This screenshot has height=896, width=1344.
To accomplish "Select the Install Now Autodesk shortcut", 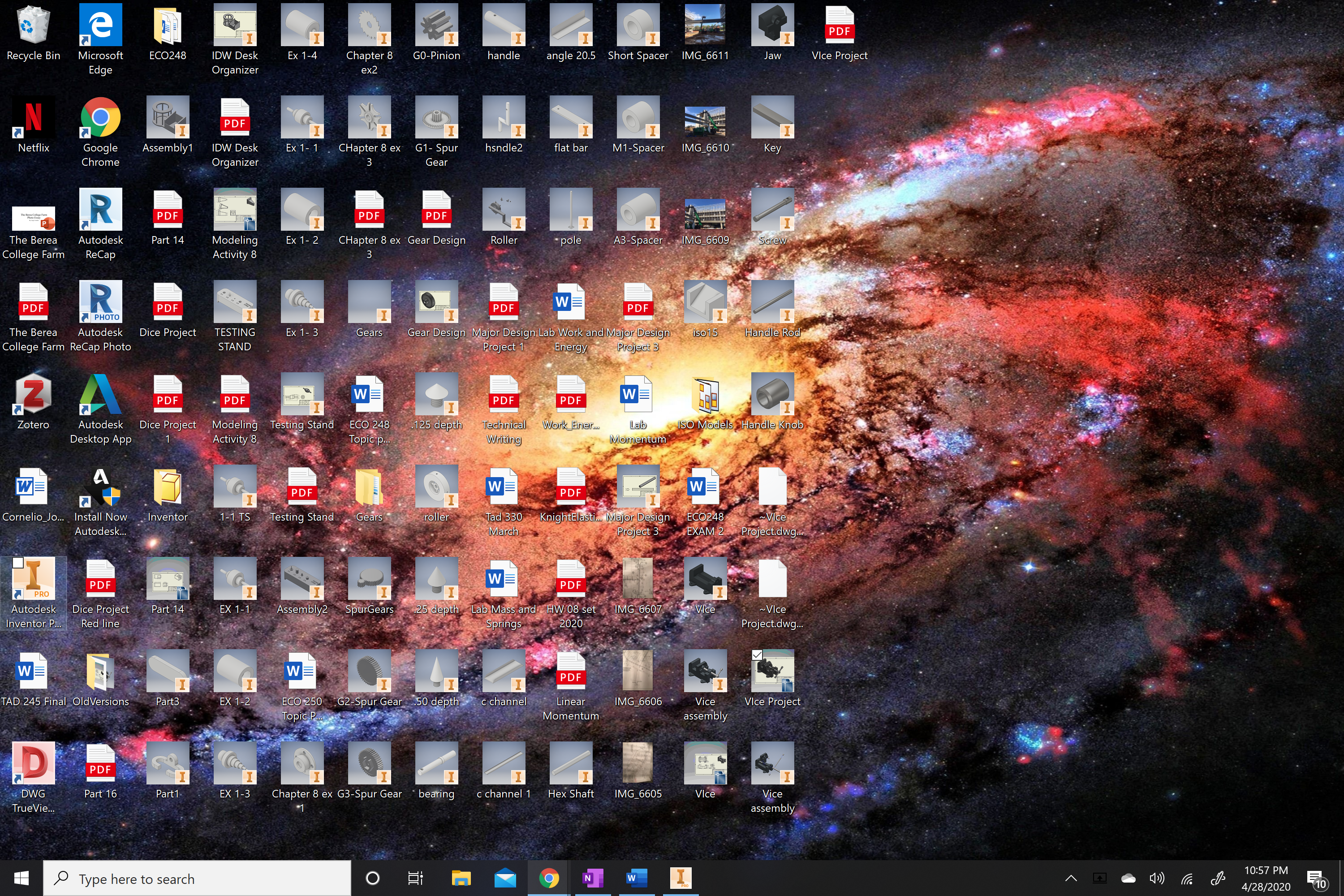I will click(100, 501).
